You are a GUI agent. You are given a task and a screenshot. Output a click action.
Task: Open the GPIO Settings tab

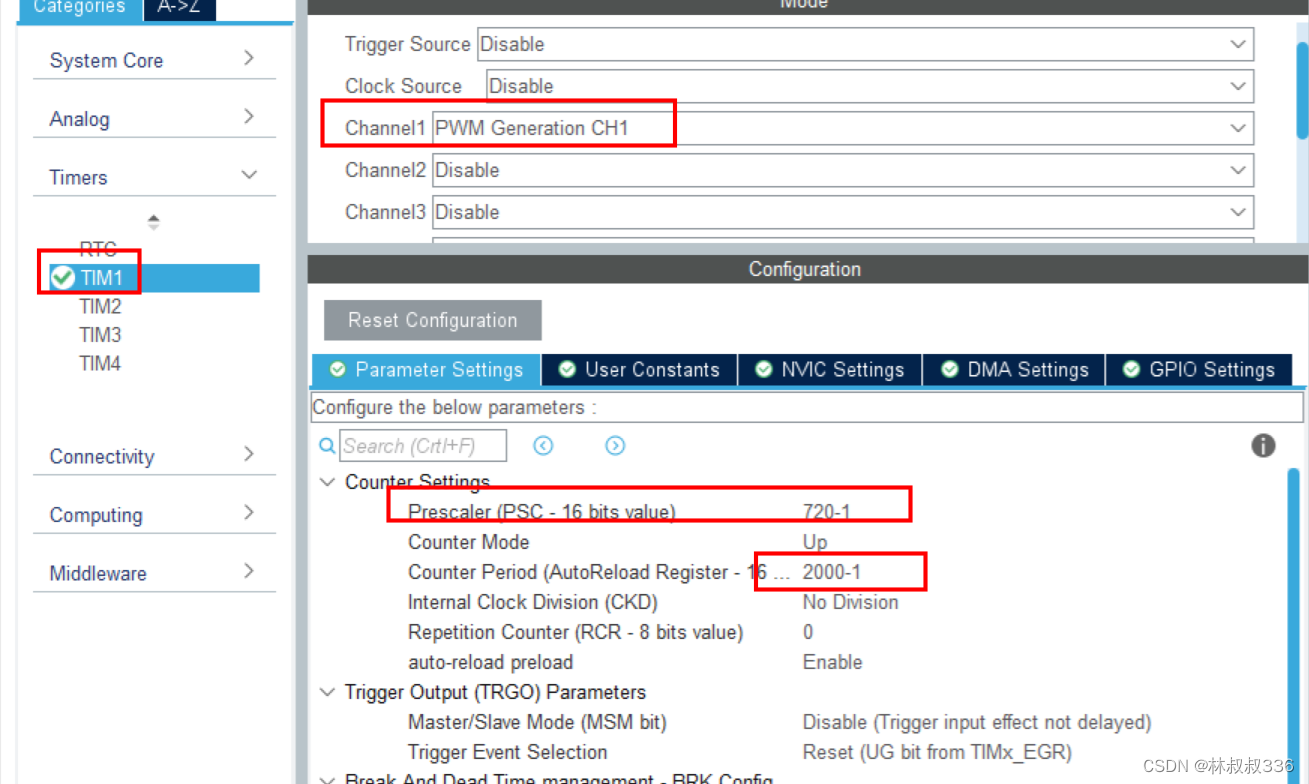click(x=1199, y=370)
